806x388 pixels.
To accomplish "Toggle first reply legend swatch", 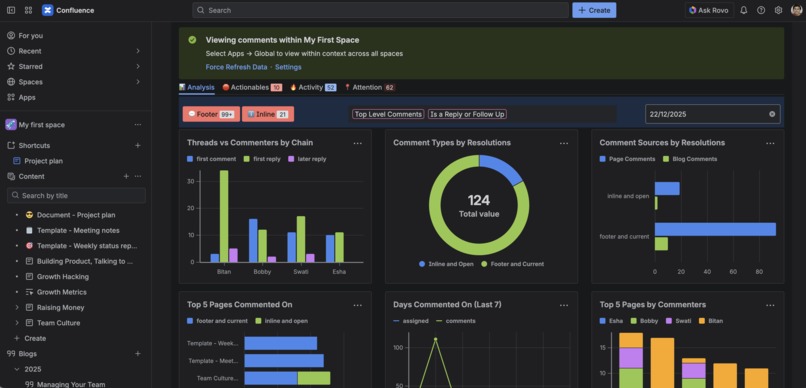I will (246, 159).
